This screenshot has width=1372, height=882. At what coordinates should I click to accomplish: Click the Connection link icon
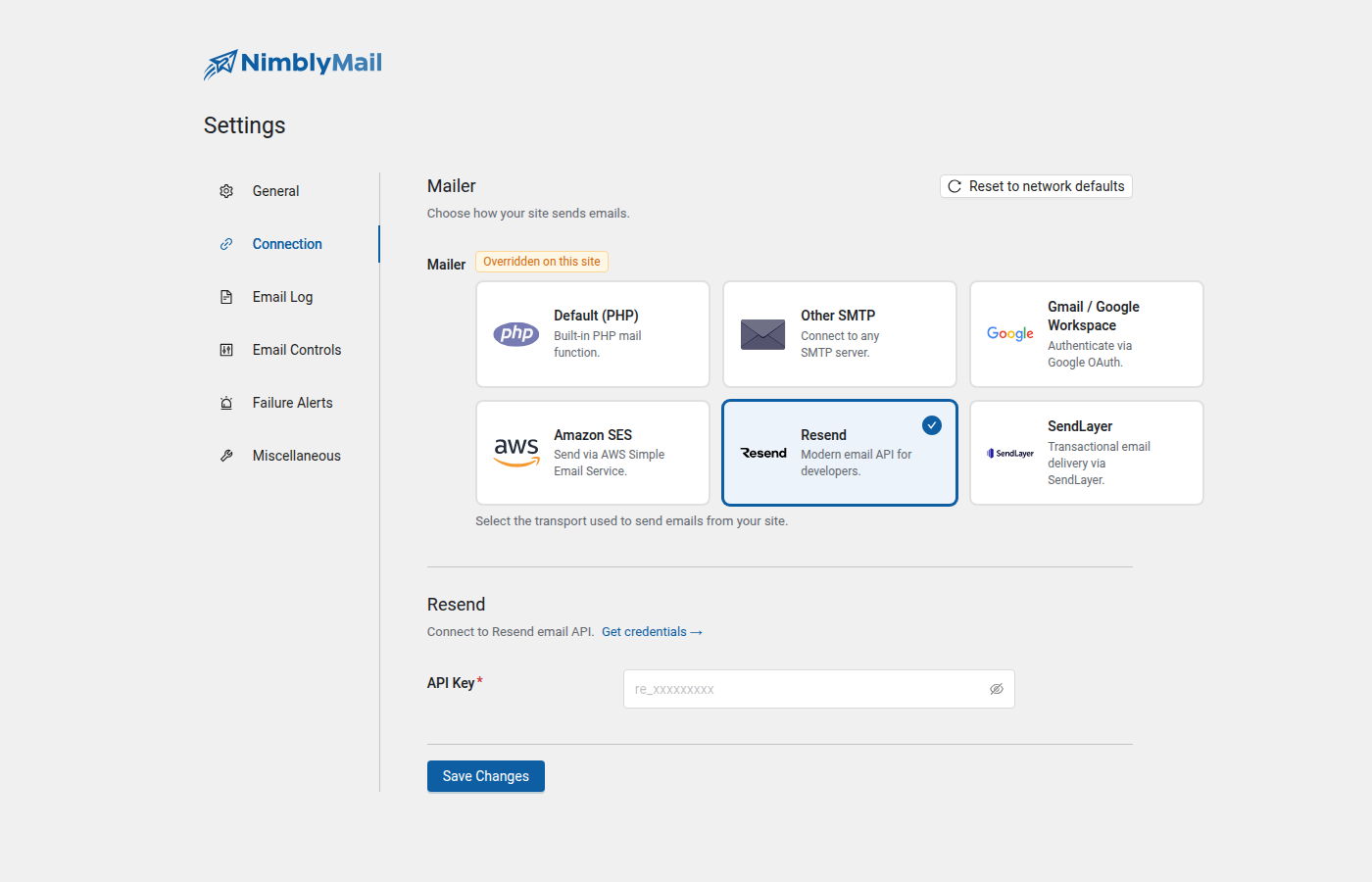tap(226, 244)
